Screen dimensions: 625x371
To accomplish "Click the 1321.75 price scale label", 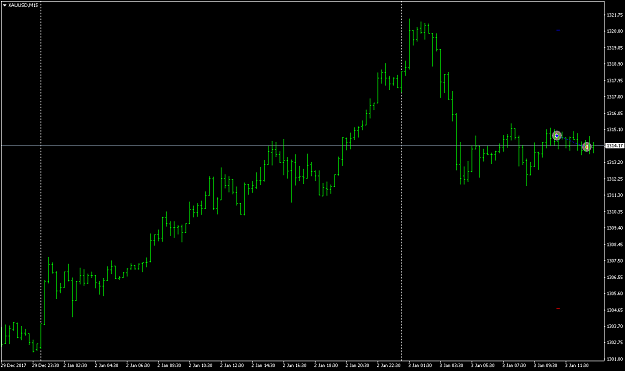I will pyautogui.click(x=614, y=15).
